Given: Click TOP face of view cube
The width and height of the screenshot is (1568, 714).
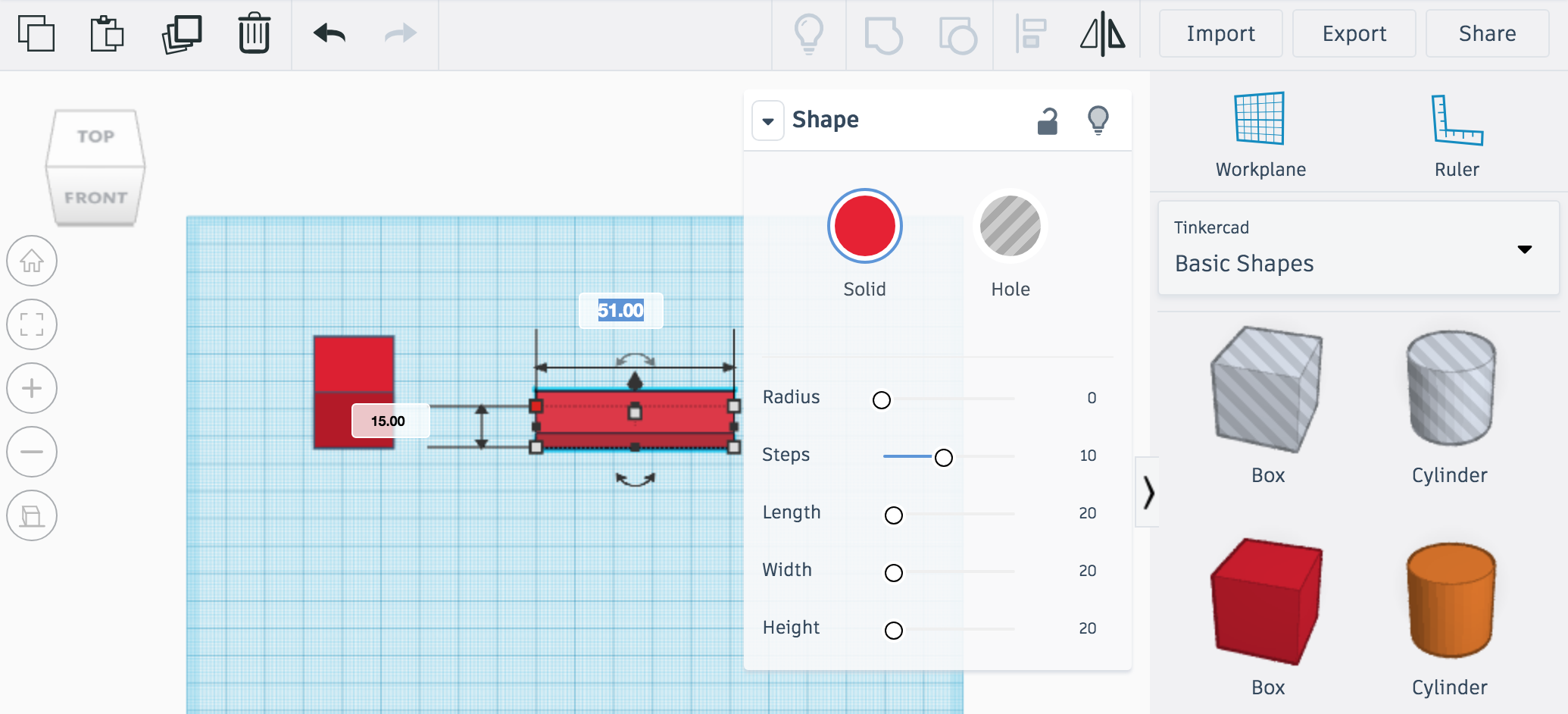Looking at the screenshot, I should point(95,136).
